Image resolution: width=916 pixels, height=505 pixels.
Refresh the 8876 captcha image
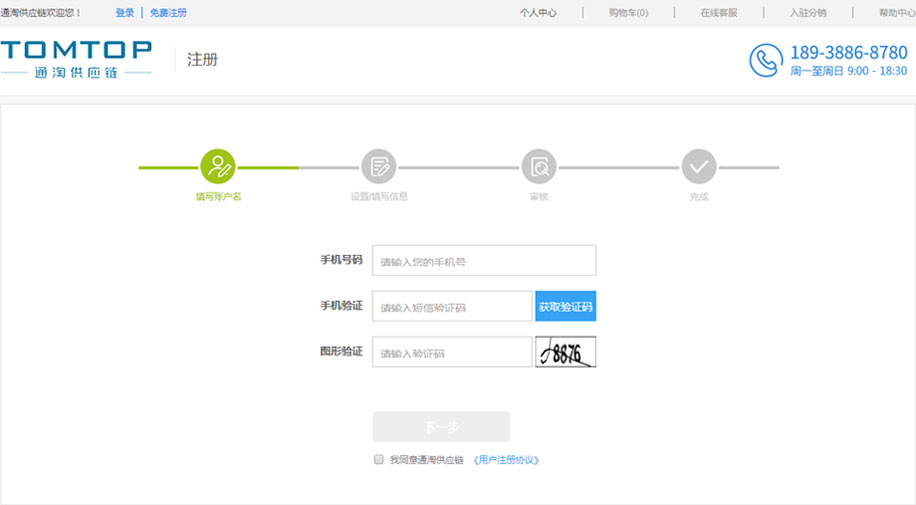[565, 352]
